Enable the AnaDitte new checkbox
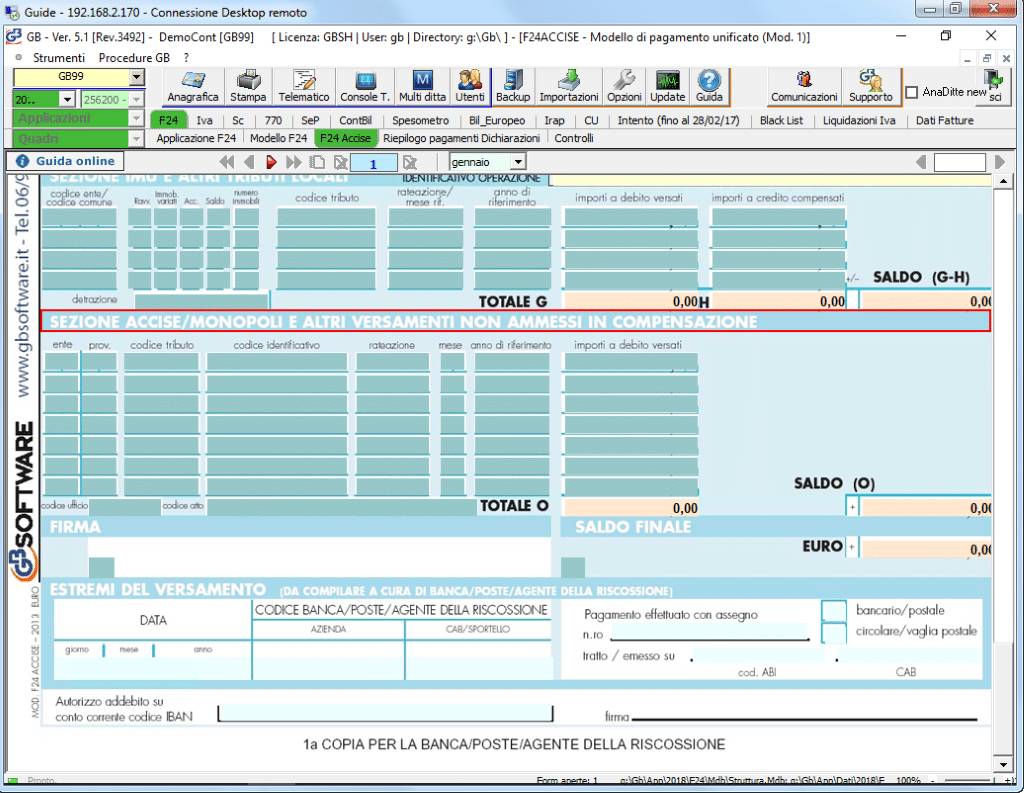The image size is (1024, 793). tap(912, 93)
